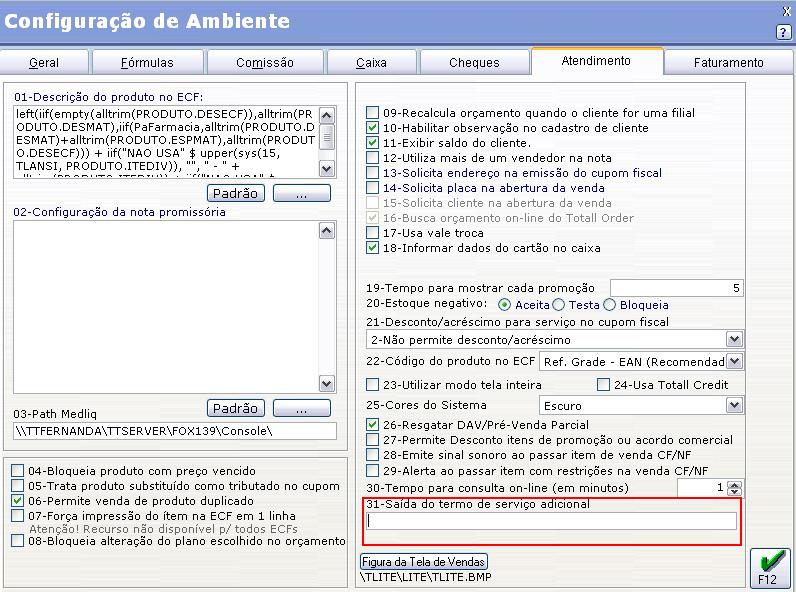796x592 pixels.
Task: Click the help question mark icon
Action: [783, 32]
